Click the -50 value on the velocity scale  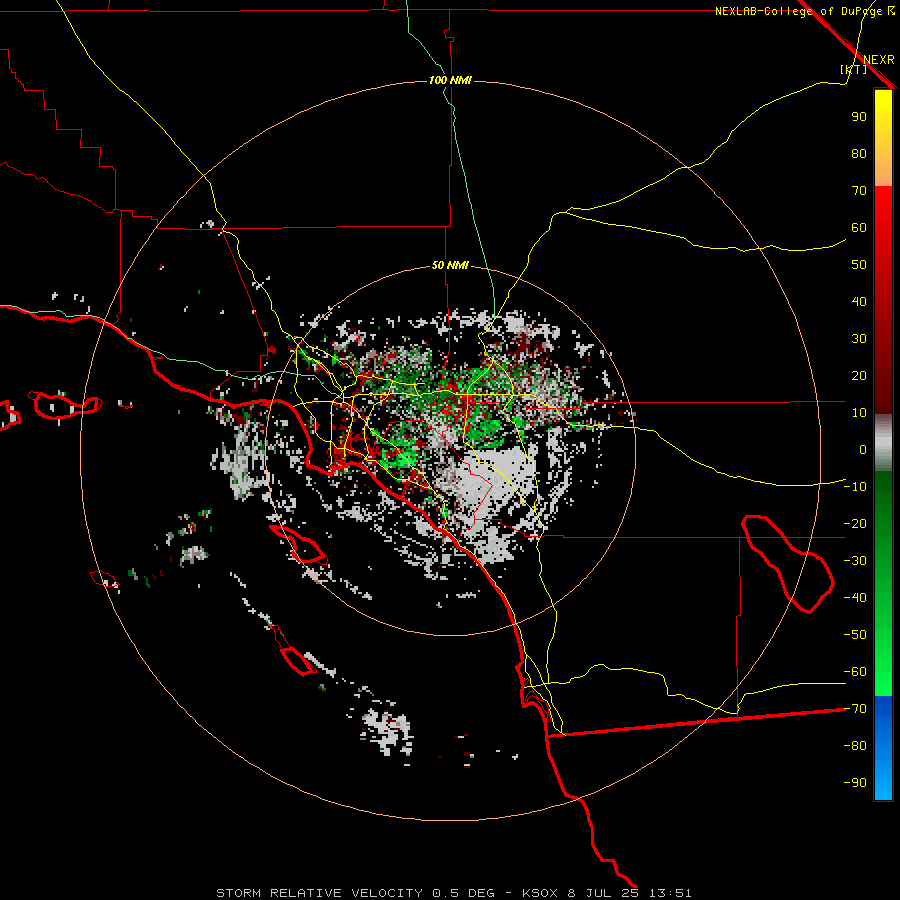tap(855, 635)
